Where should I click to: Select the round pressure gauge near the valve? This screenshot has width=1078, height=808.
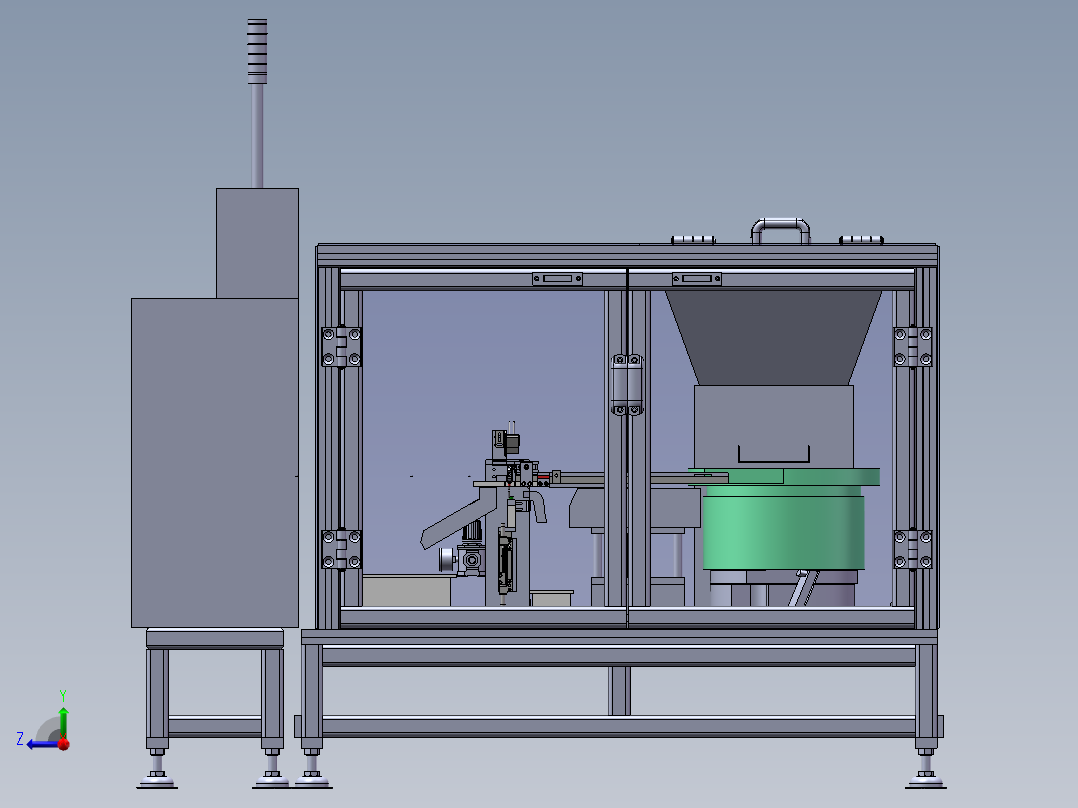tap(448, 559)
